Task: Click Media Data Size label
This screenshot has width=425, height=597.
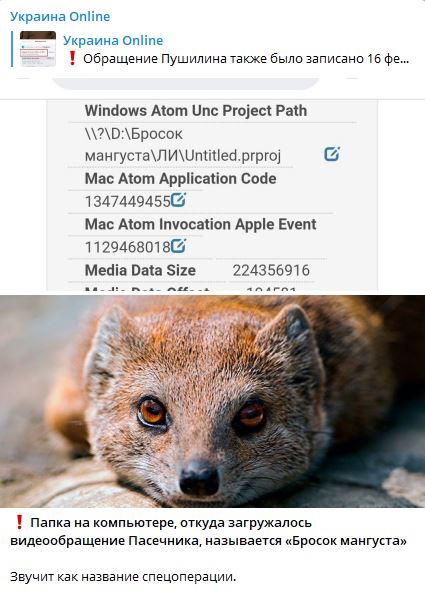Action: (x=140, y=270)
